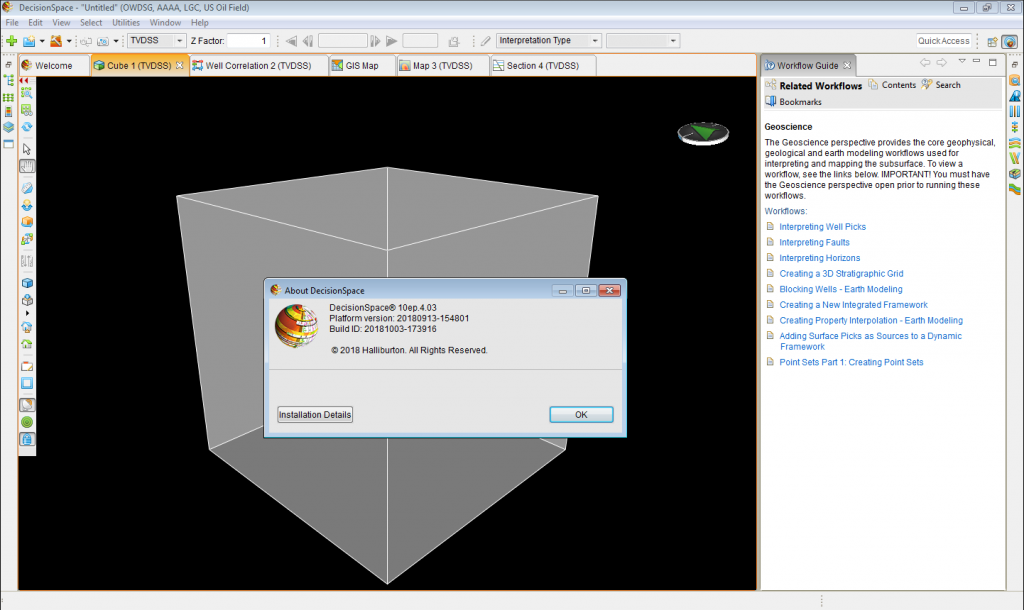Click the blue refresh arrows icon
The height and width of the screenshot is (610, 1024).
click(27, 127)
